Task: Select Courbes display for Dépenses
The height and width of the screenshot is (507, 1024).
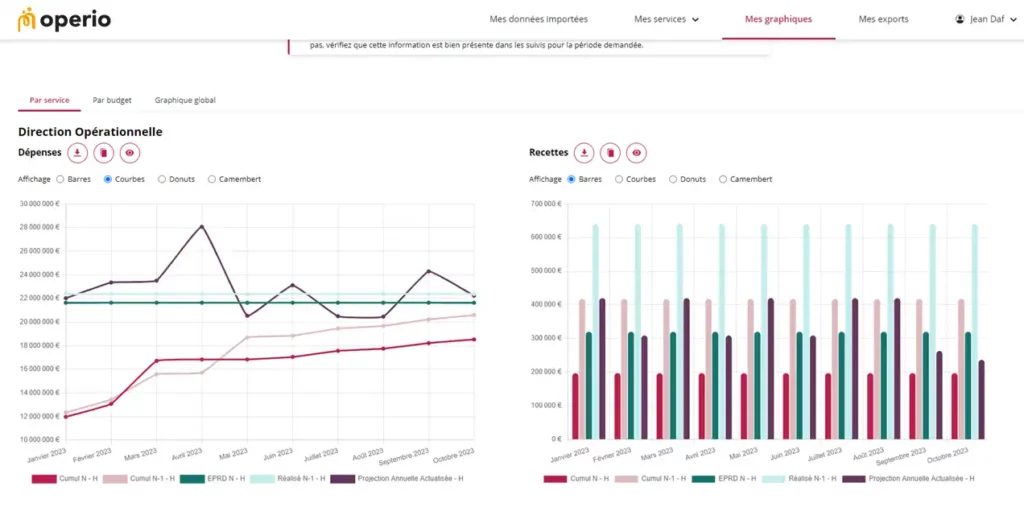Action: click(108, 179)
